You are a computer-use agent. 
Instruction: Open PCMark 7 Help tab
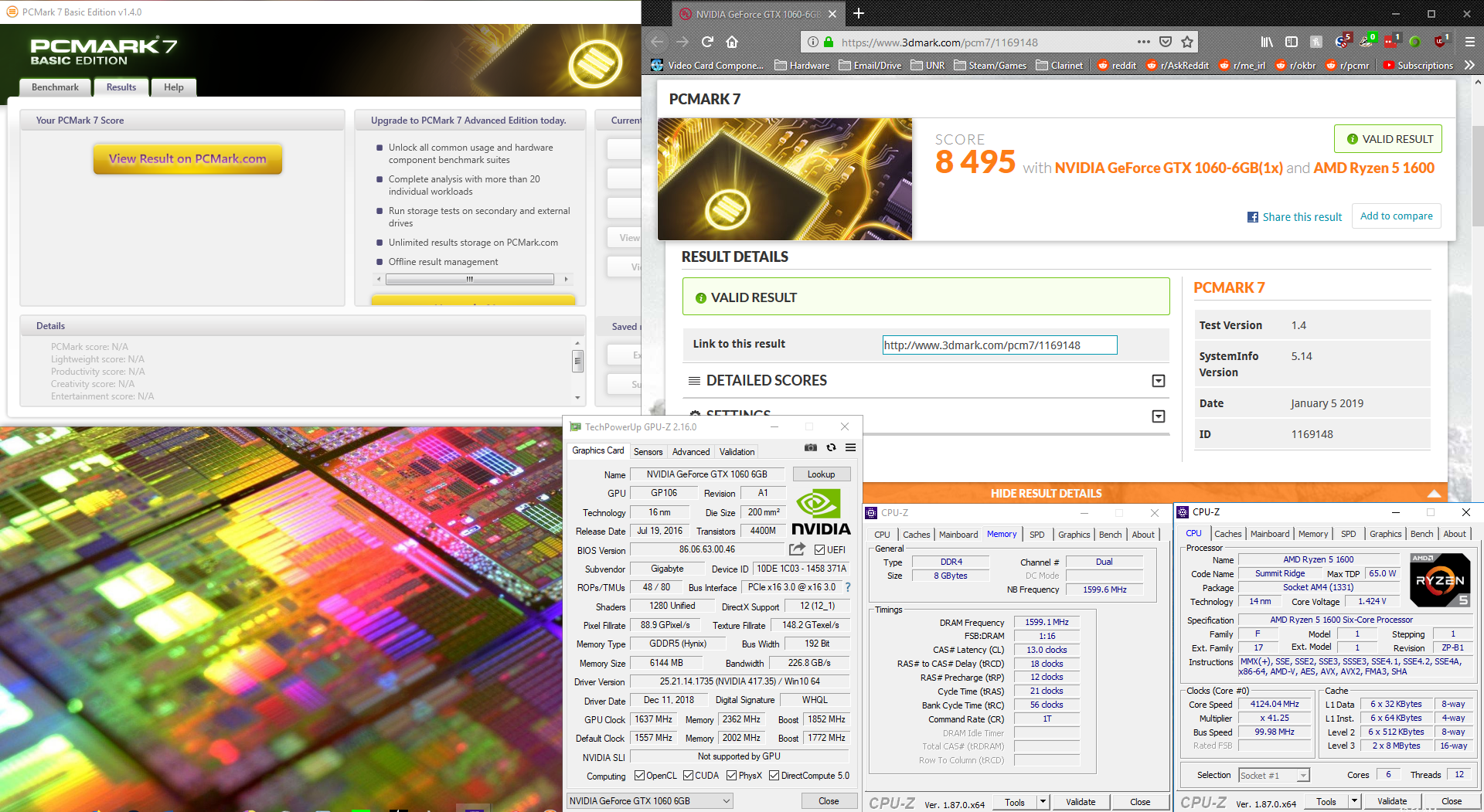pyautogui.click(x=174, y=87)
